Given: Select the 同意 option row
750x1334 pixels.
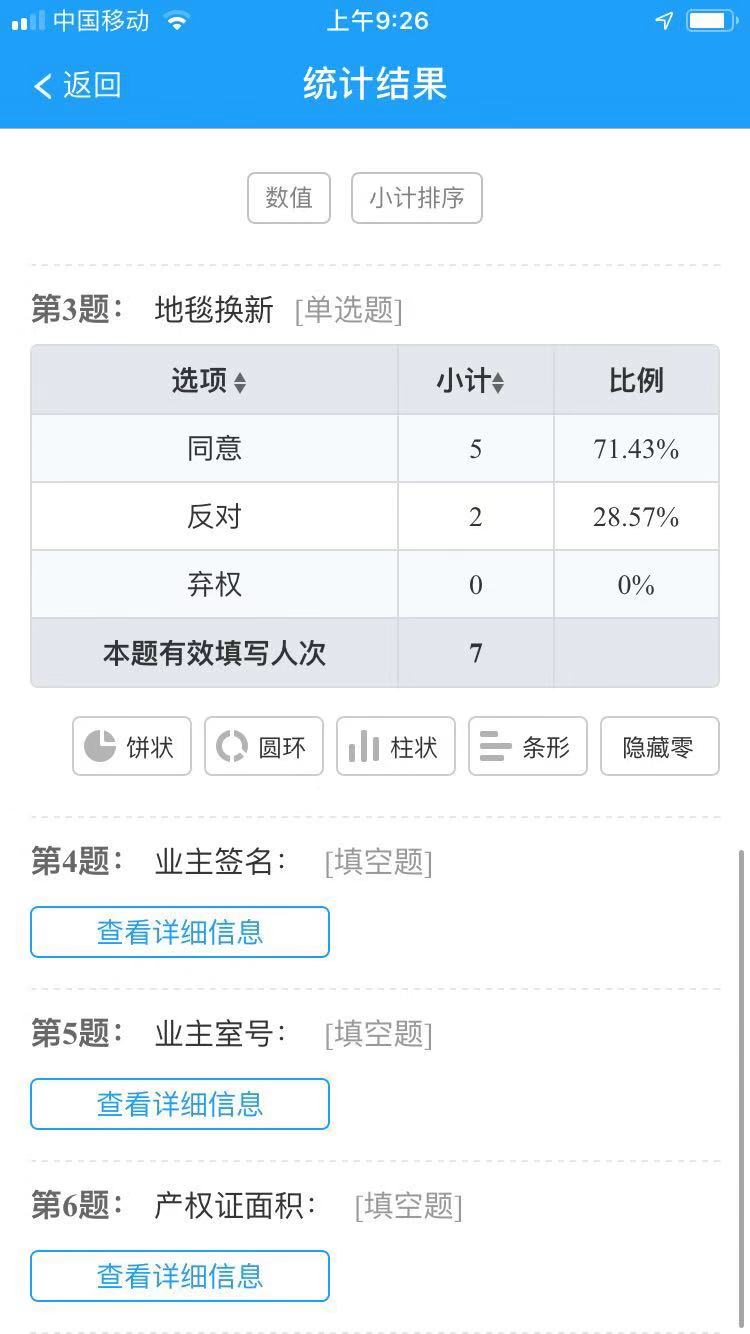Looking at the screenshot, I should 215,449.
